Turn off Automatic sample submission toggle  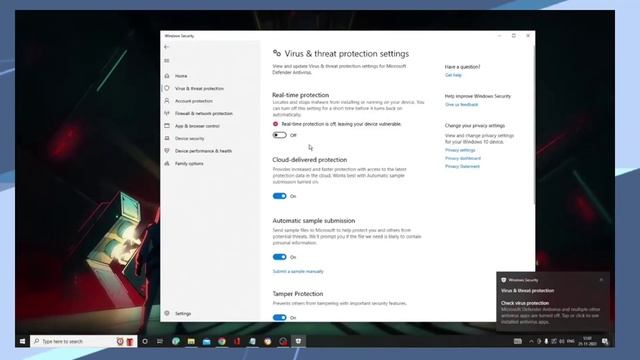pyautogui.click(x=280, y=257)
